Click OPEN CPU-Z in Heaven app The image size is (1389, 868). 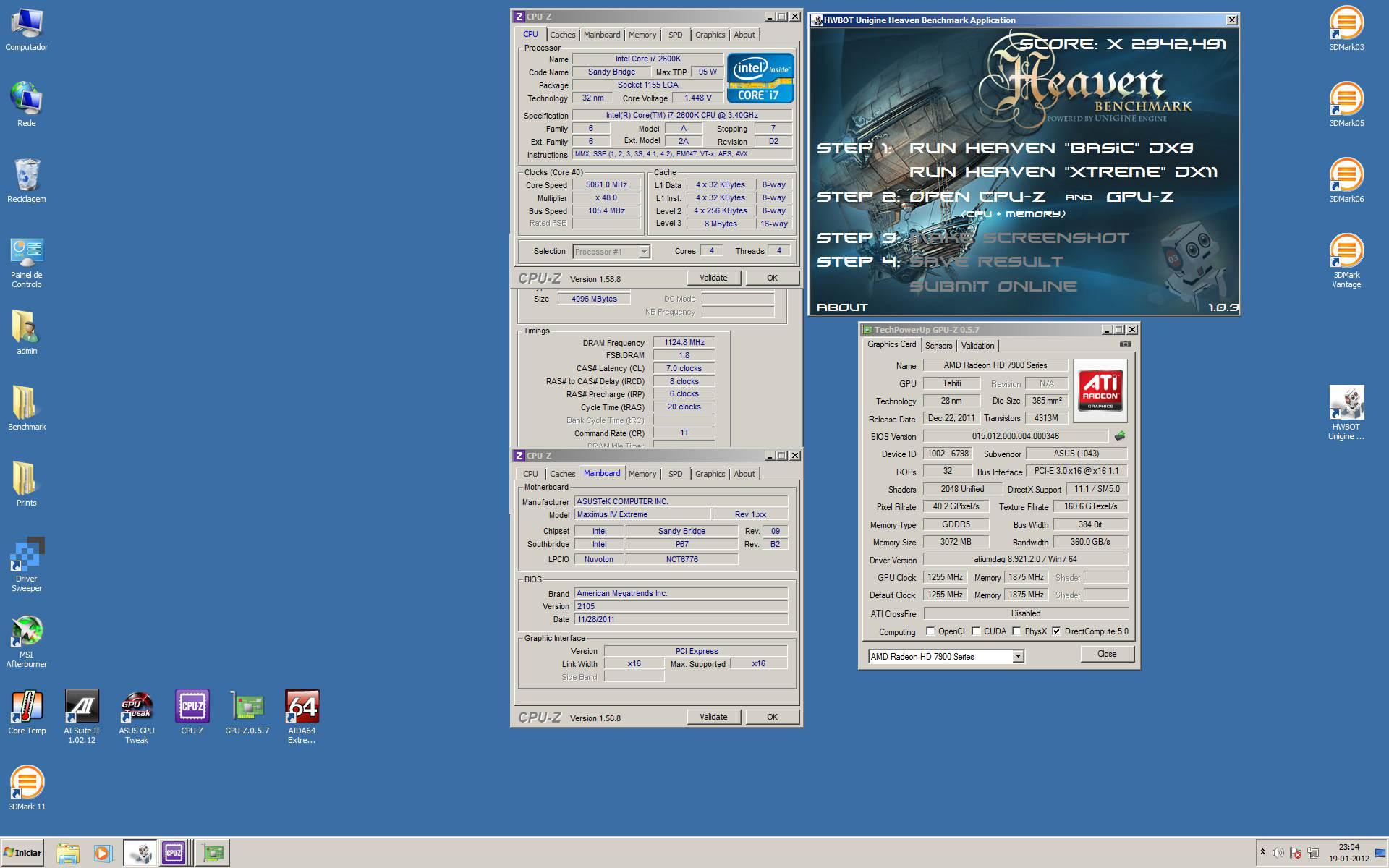coord(977,197)
